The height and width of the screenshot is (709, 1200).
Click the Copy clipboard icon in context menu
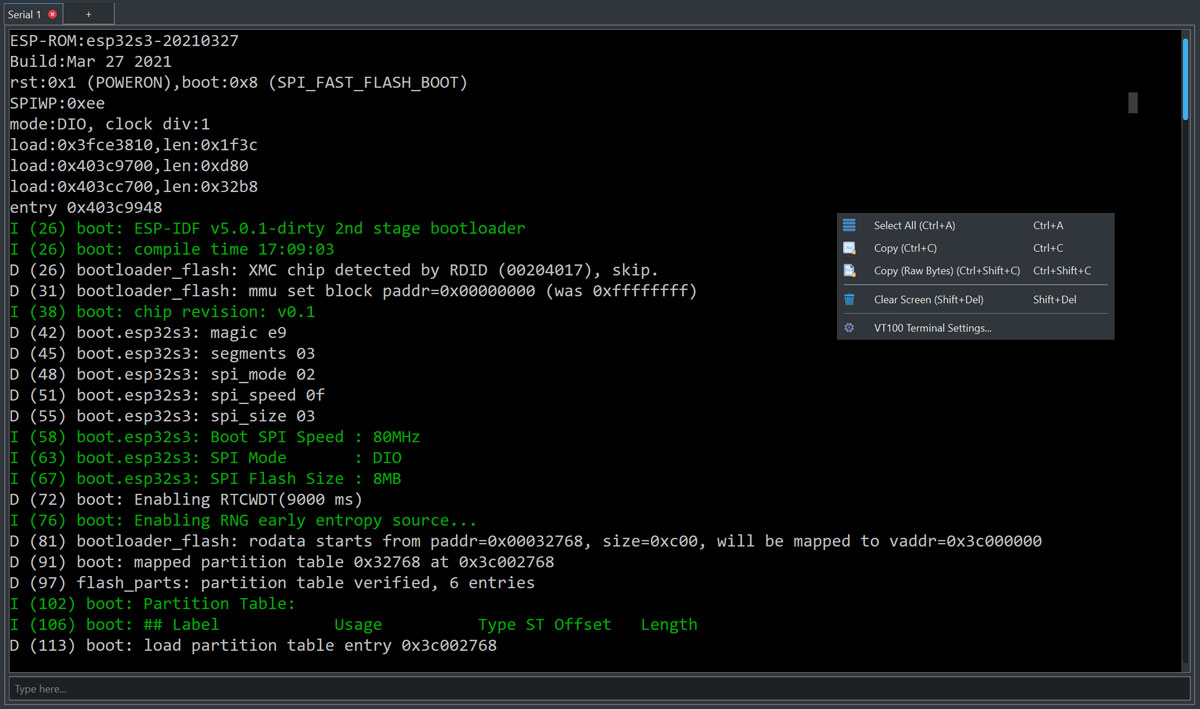click(851, 248)
